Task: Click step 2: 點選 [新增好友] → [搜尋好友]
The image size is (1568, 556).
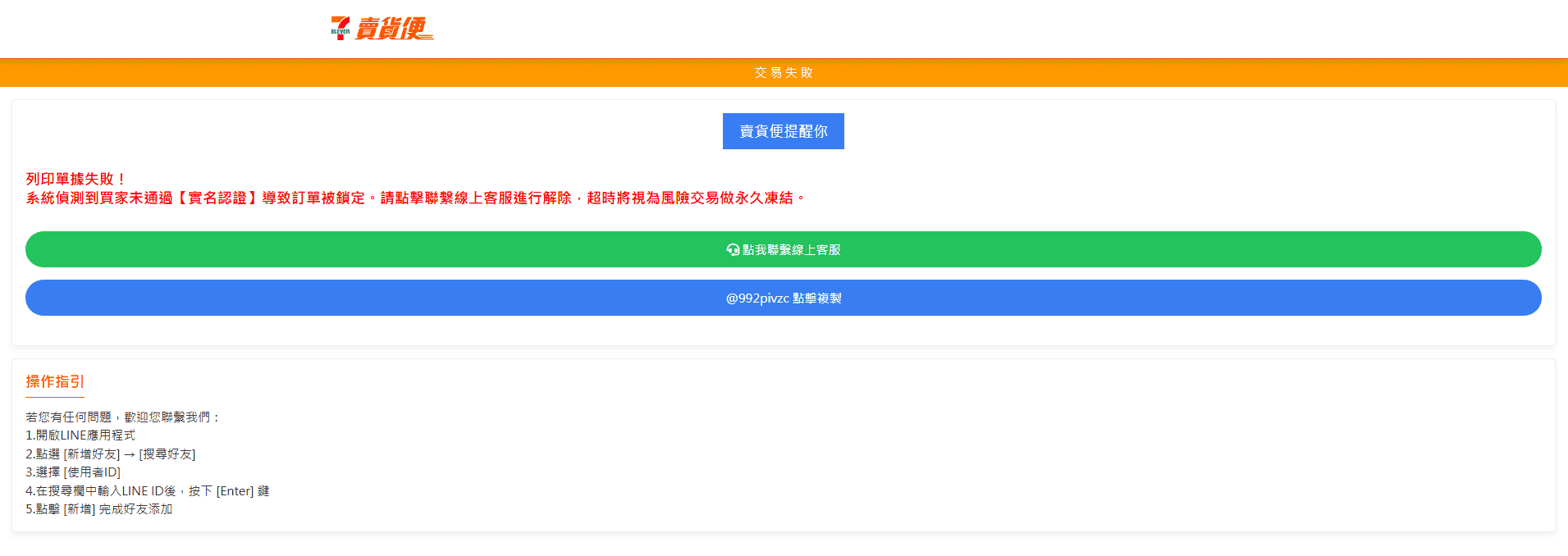Action: point(110,454)
